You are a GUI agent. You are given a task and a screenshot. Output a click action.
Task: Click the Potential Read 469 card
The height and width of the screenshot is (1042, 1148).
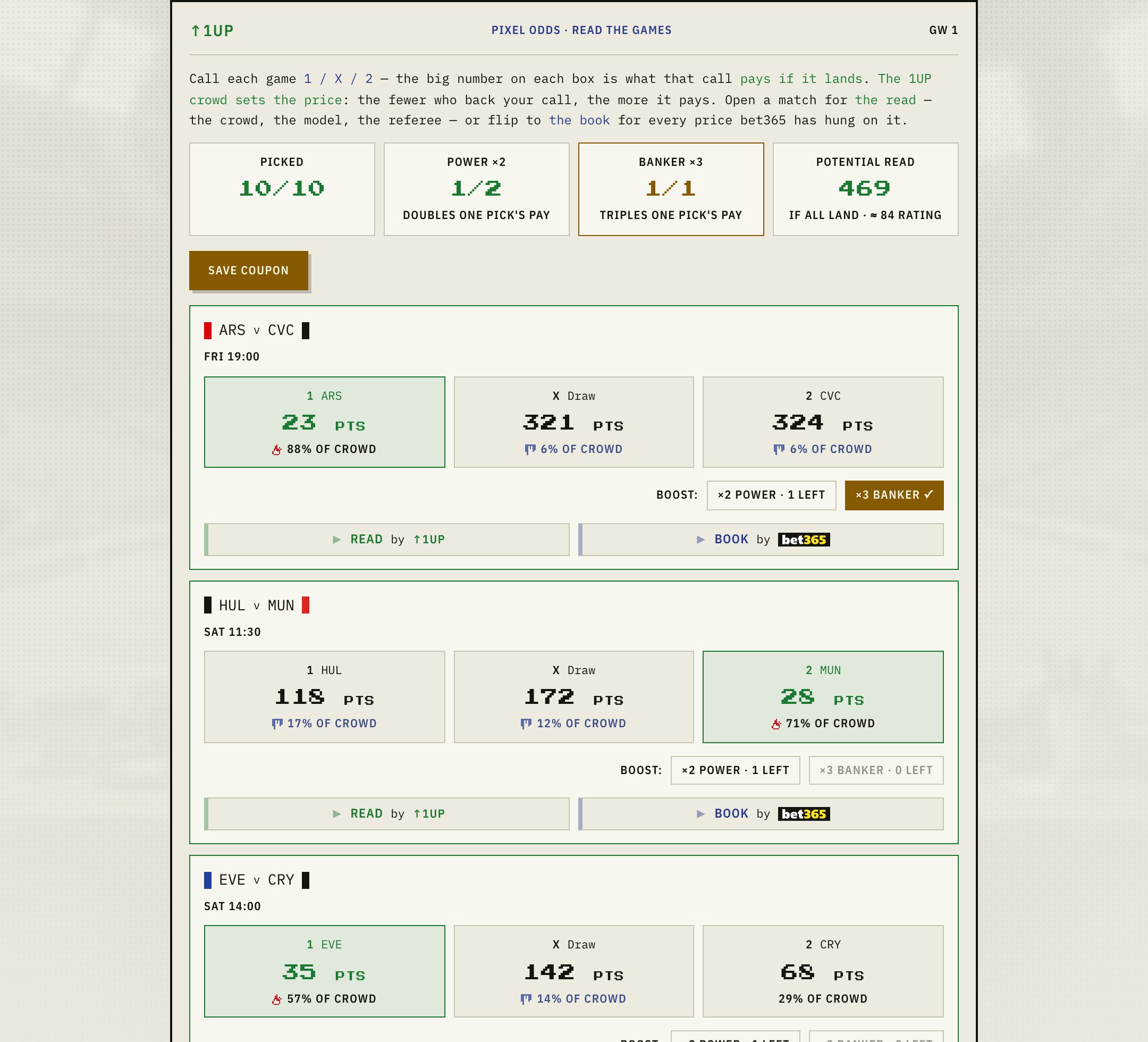[866, 189]
